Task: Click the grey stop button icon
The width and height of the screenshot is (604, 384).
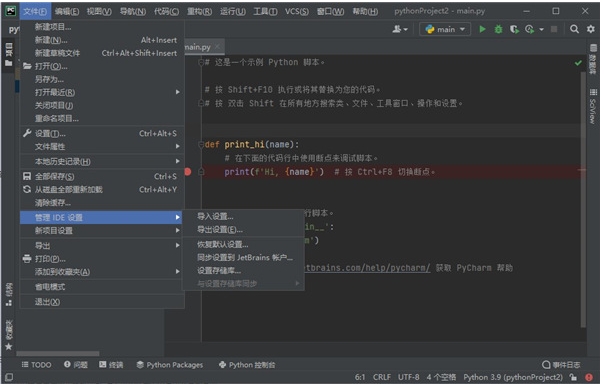Action: (x=554, y=29)
